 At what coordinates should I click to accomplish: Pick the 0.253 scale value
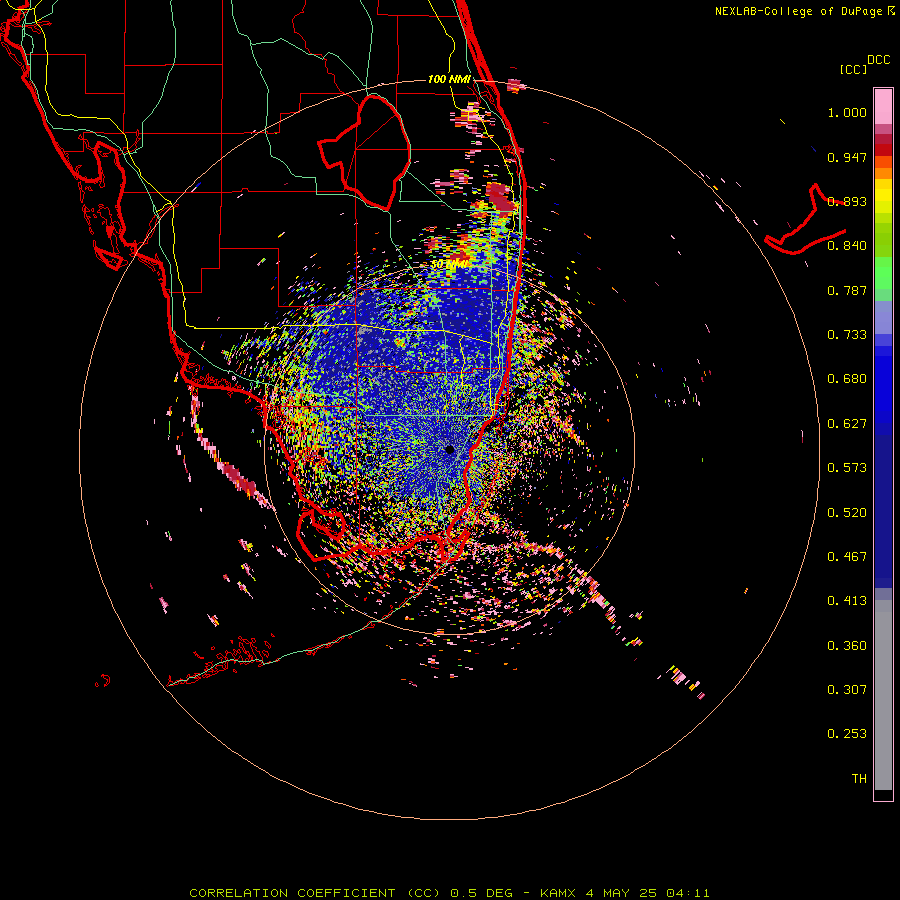[x=847, y=734]
